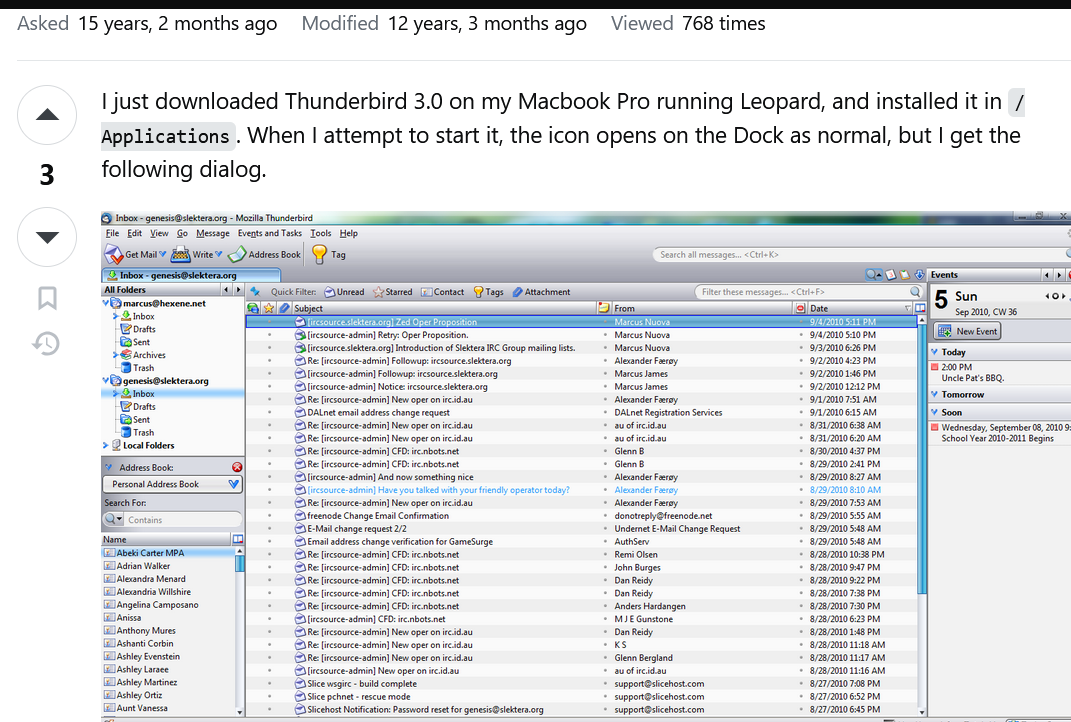Collapse the Today events section
Image resolution: width=1071 pixels, height=722 pixels.
(x=934, y=352)
